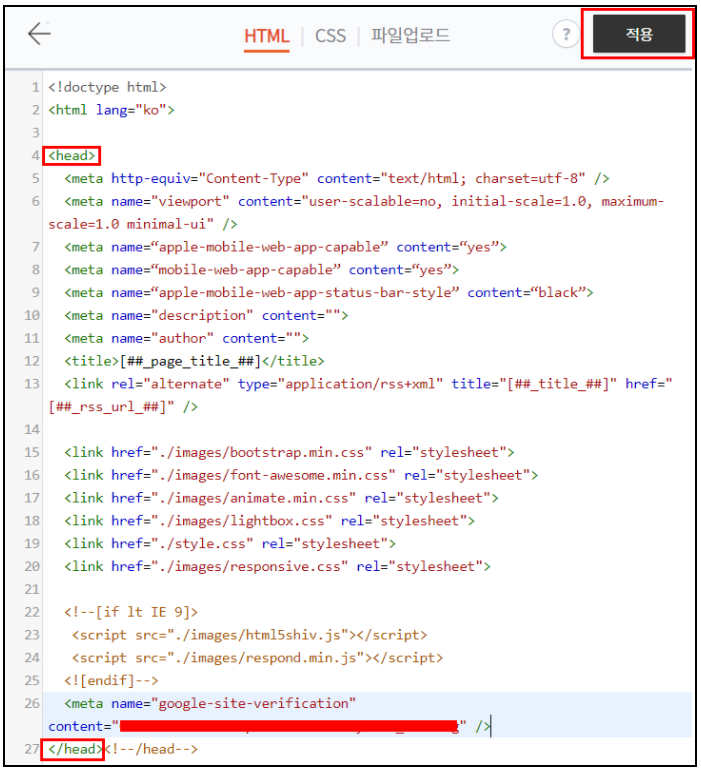The image size is (701, 770).
Task: Switch to the CSS tab
Action: pos(331,36)
